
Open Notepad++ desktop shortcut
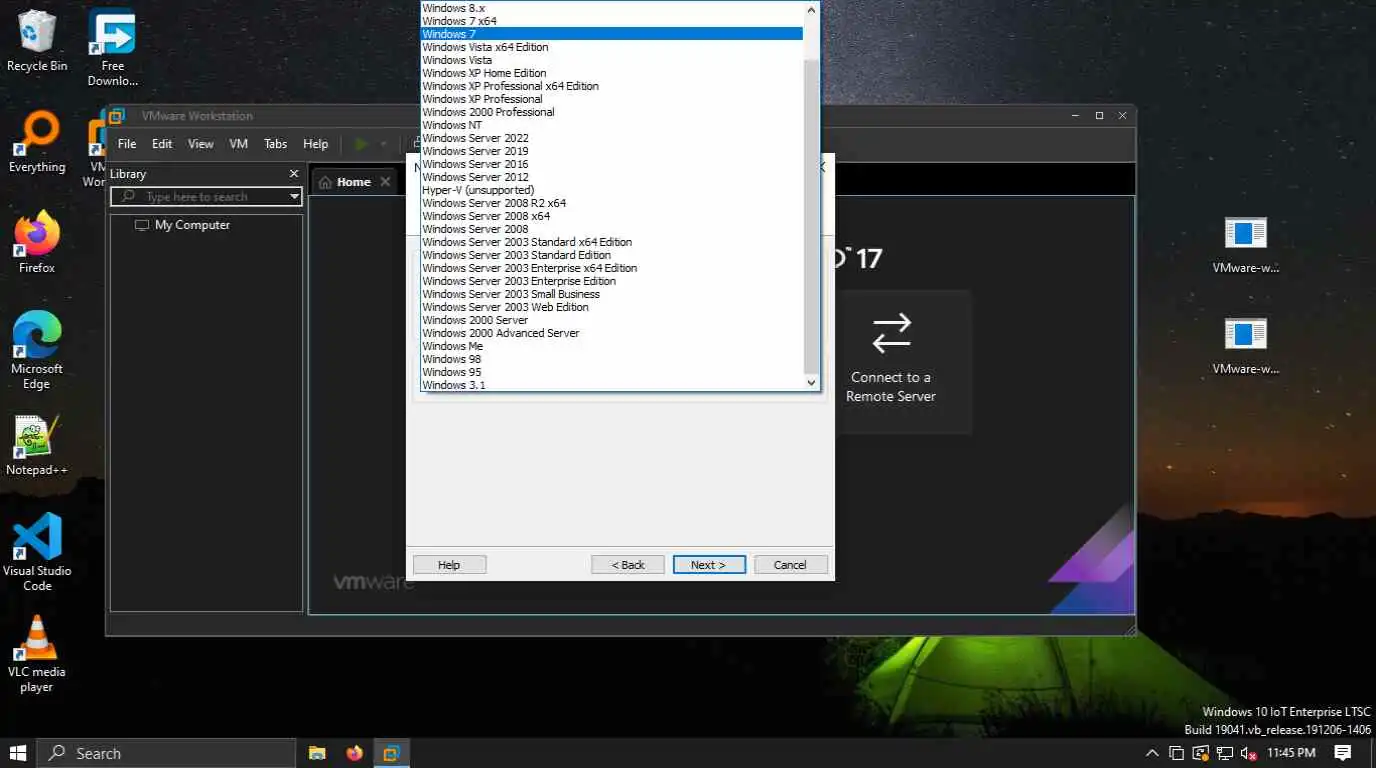tap(37, 445)
